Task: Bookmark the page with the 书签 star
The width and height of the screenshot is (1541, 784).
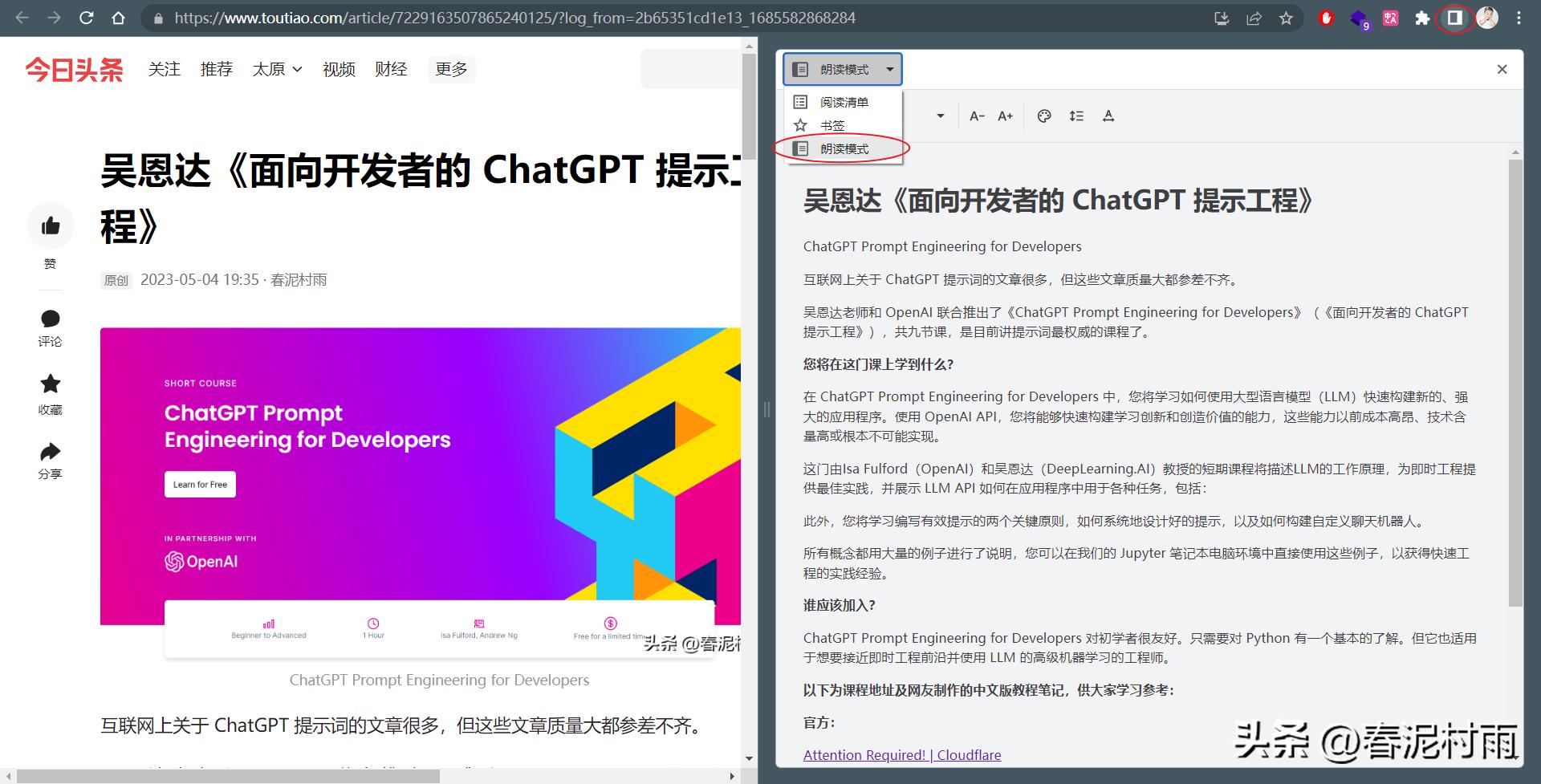Action: 833,125
